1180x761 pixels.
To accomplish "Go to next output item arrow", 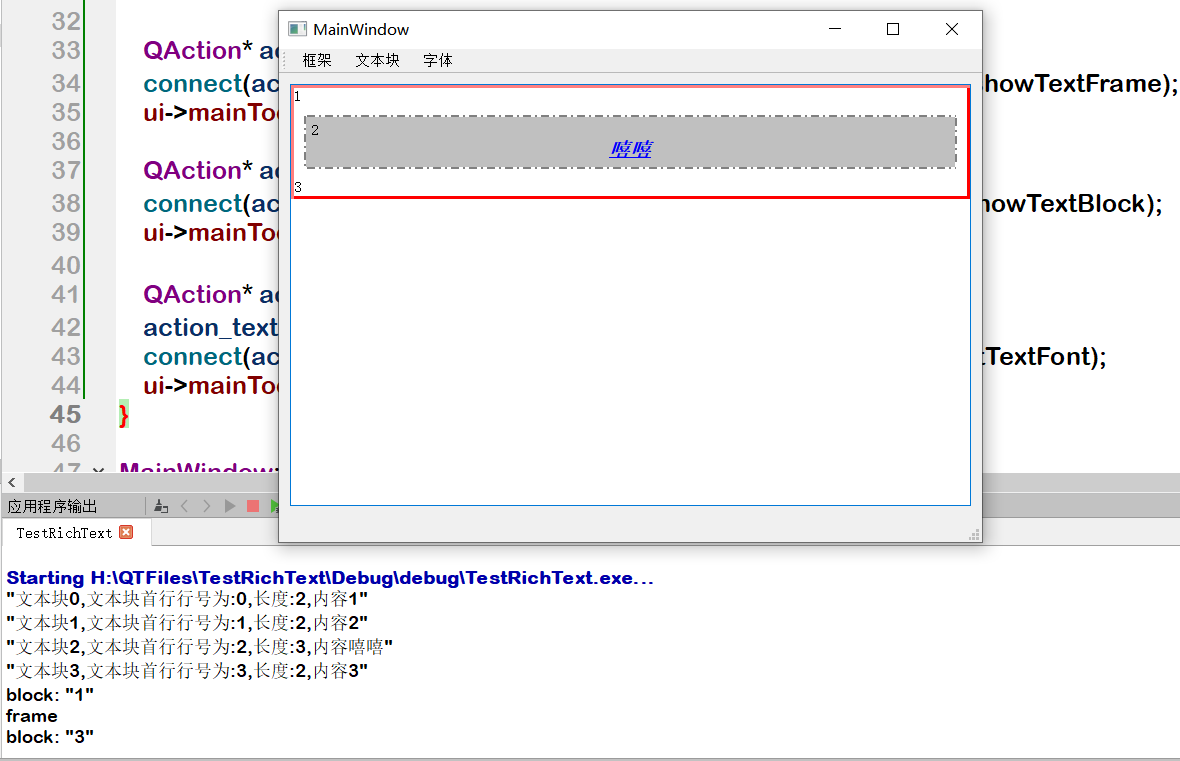I will point(207,506).
